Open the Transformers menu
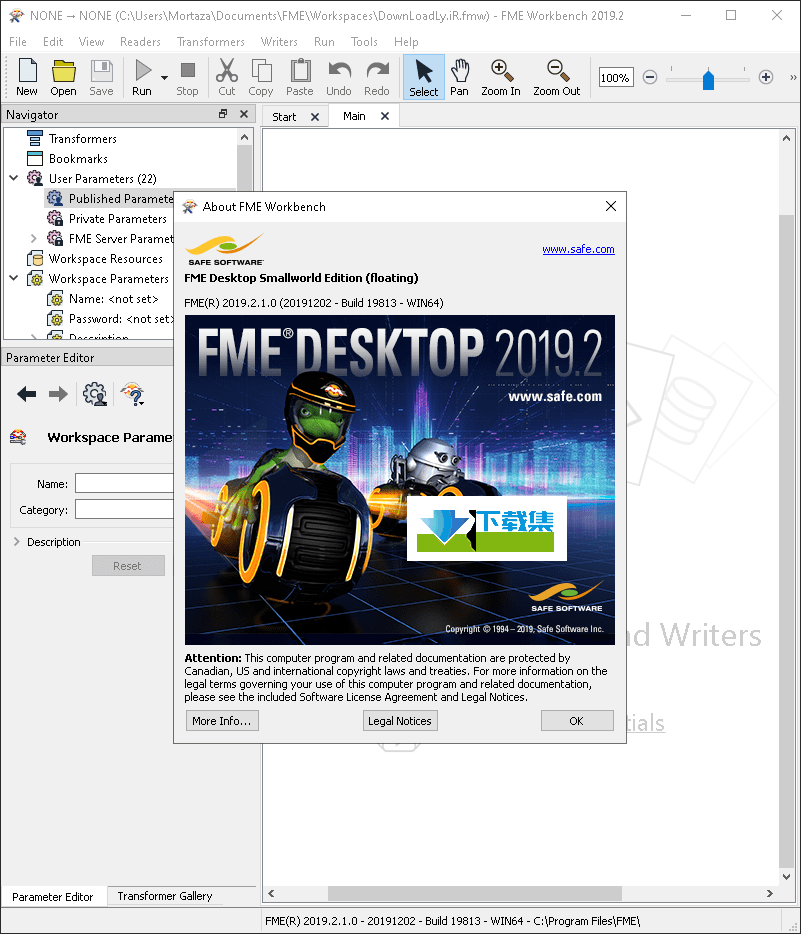Image resolution: width=801 pixels, height=934 pixels. (211, 42)
